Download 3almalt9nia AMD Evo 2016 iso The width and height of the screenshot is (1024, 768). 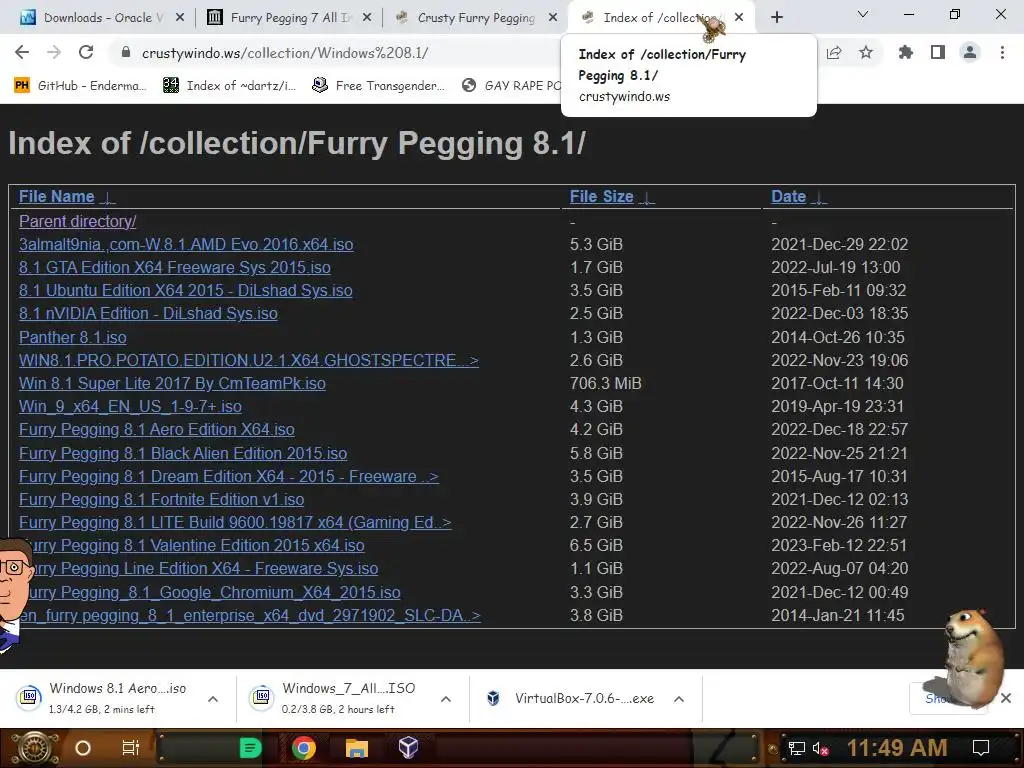pos(186,244)
